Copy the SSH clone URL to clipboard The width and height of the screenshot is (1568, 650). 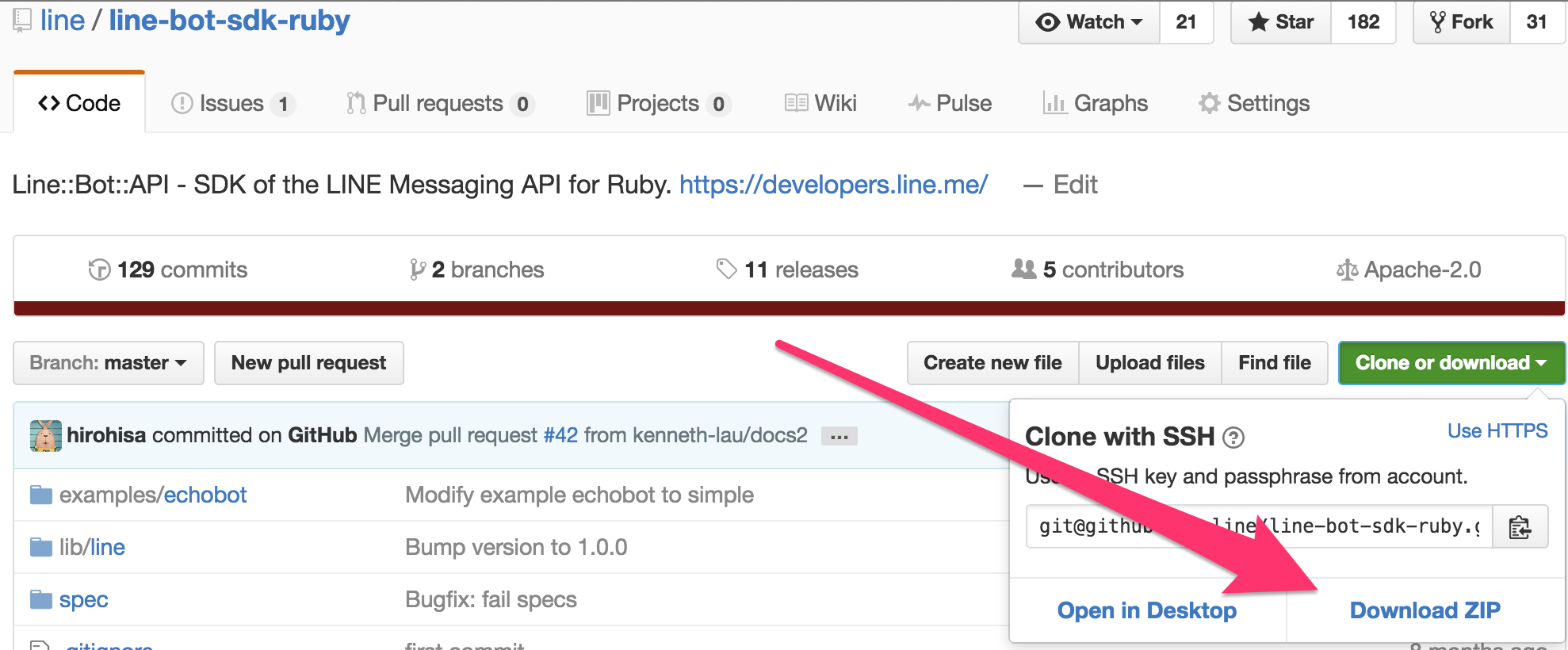coord(1519,527)
